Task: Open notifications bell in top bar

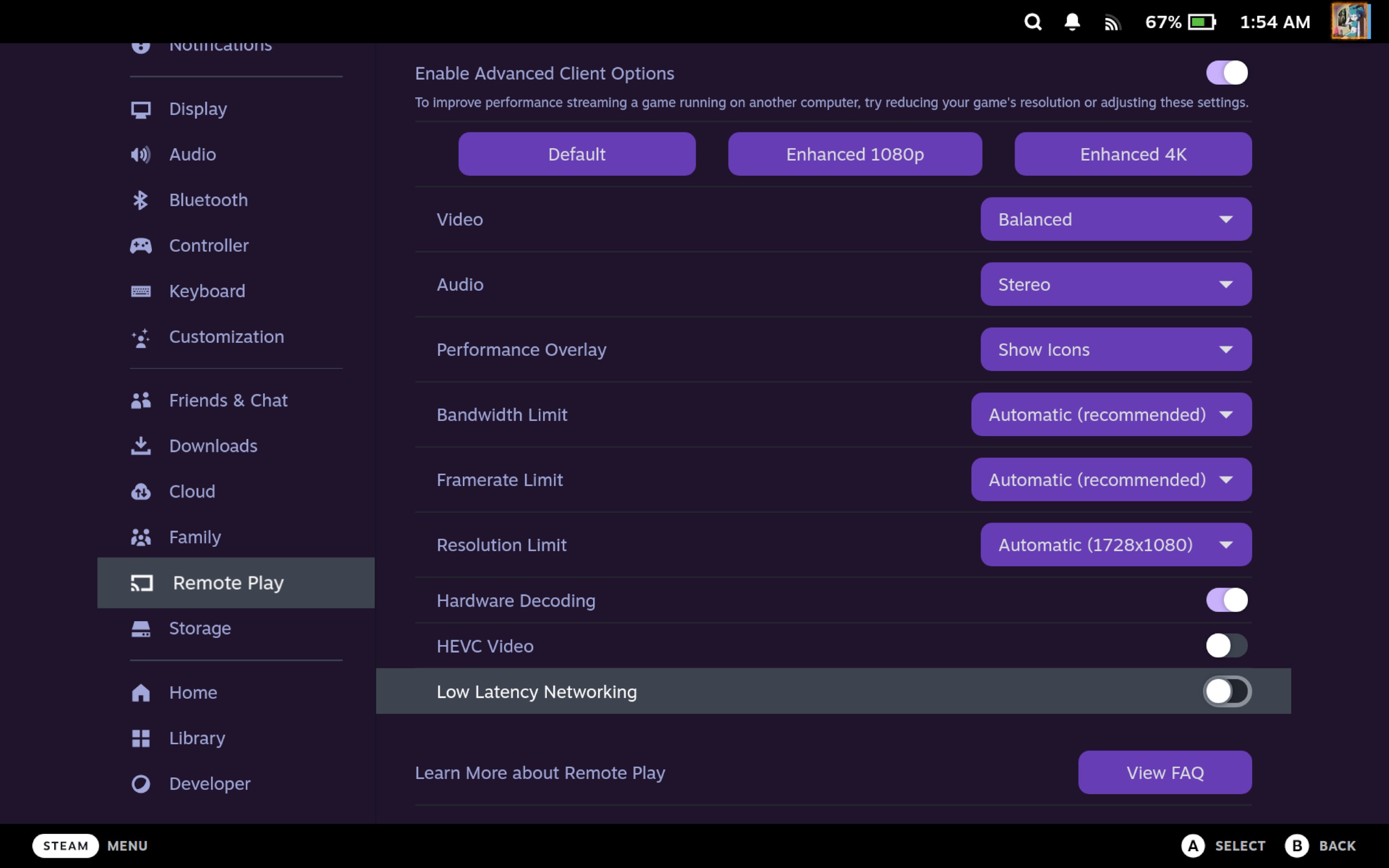Action: pyautogui.click(x=1072, y=22)
